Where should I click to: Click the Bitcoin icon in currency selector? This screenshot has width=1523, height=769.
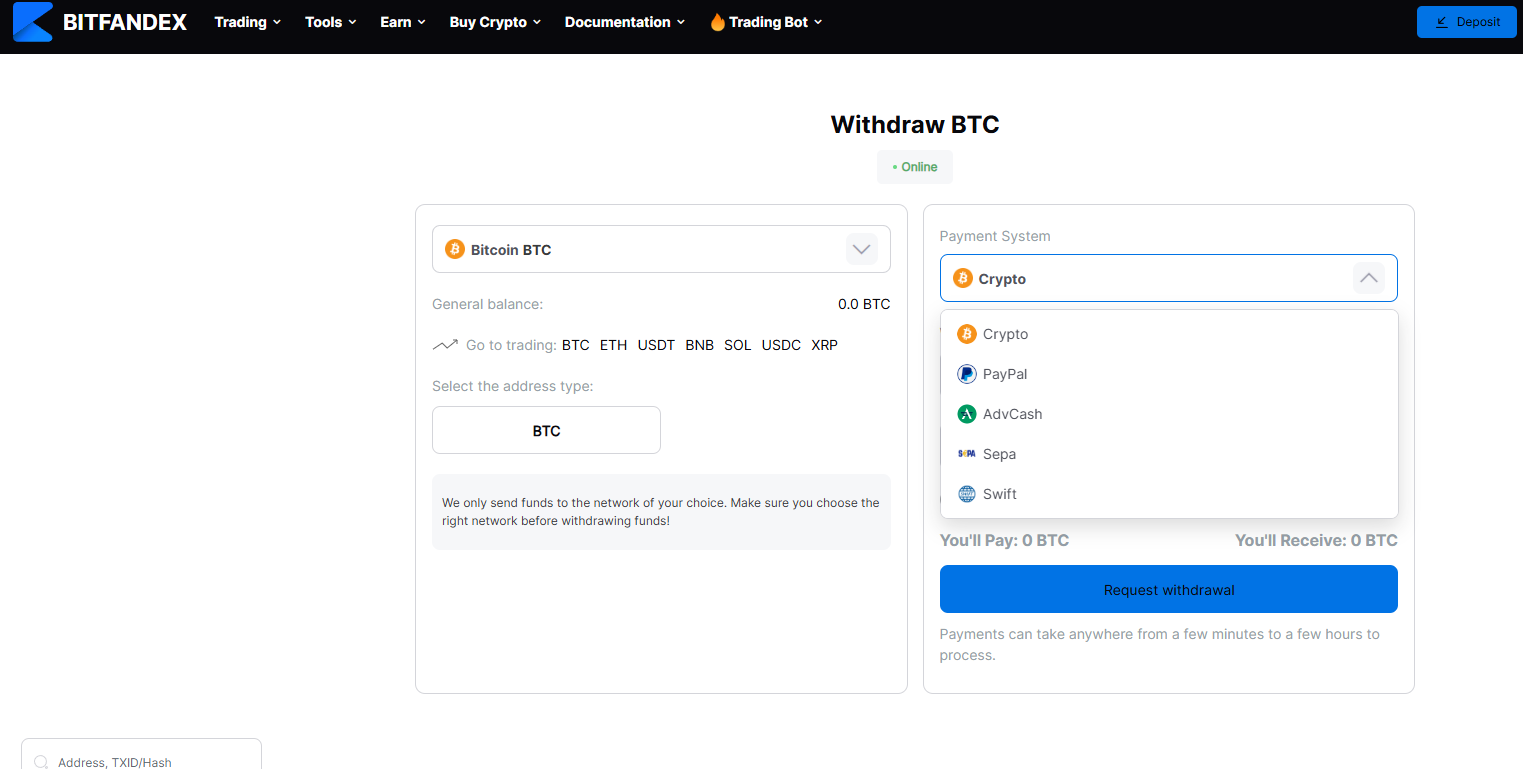455,249
